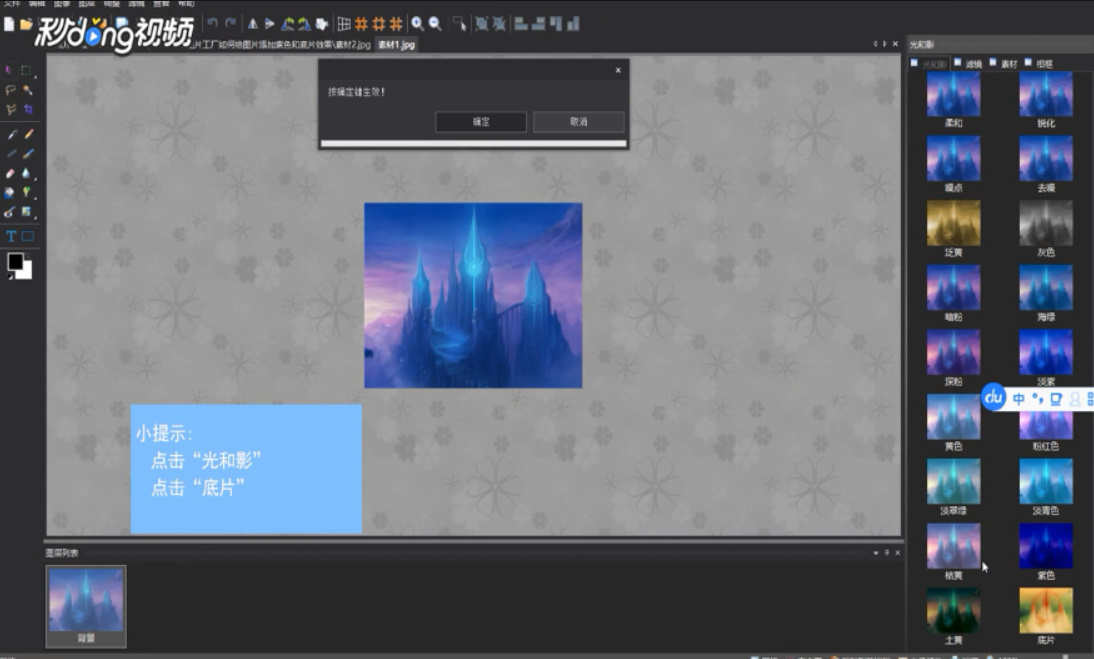Click the zoom in magnifier icon
1094x659 pixels.
tap(417, 24)
